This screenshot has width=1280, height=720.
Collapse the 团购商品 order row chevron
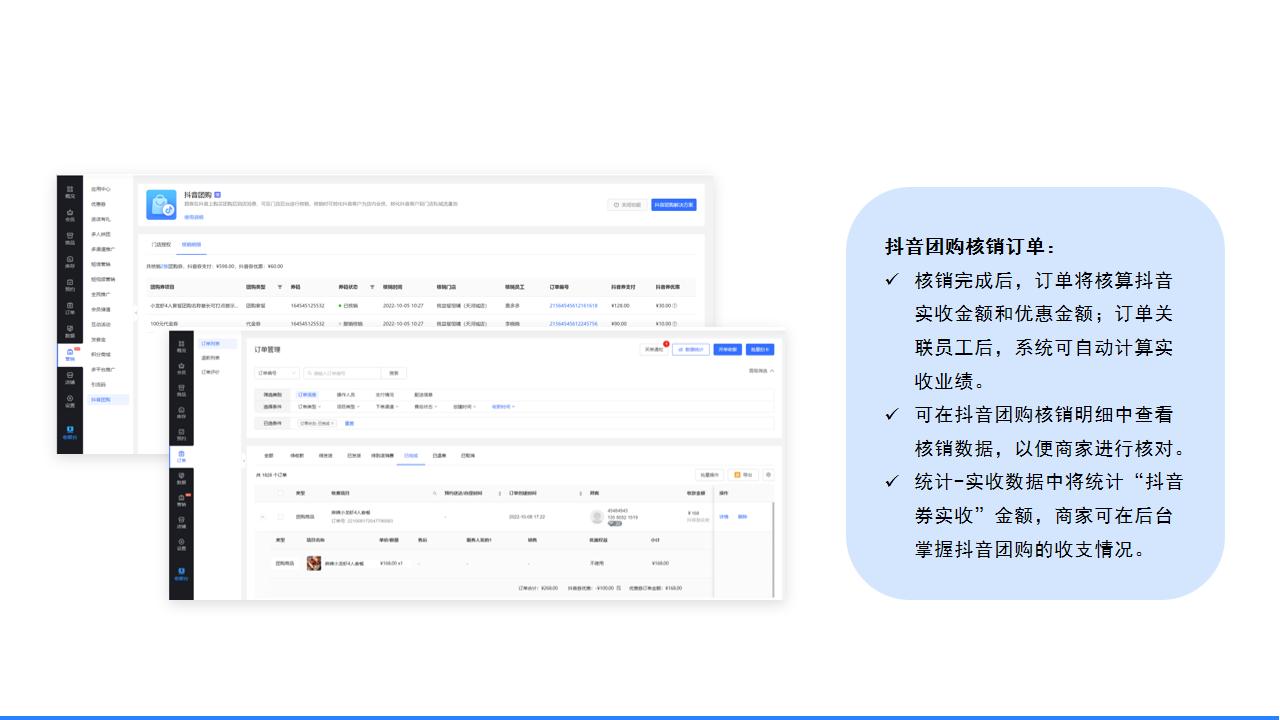262,516
